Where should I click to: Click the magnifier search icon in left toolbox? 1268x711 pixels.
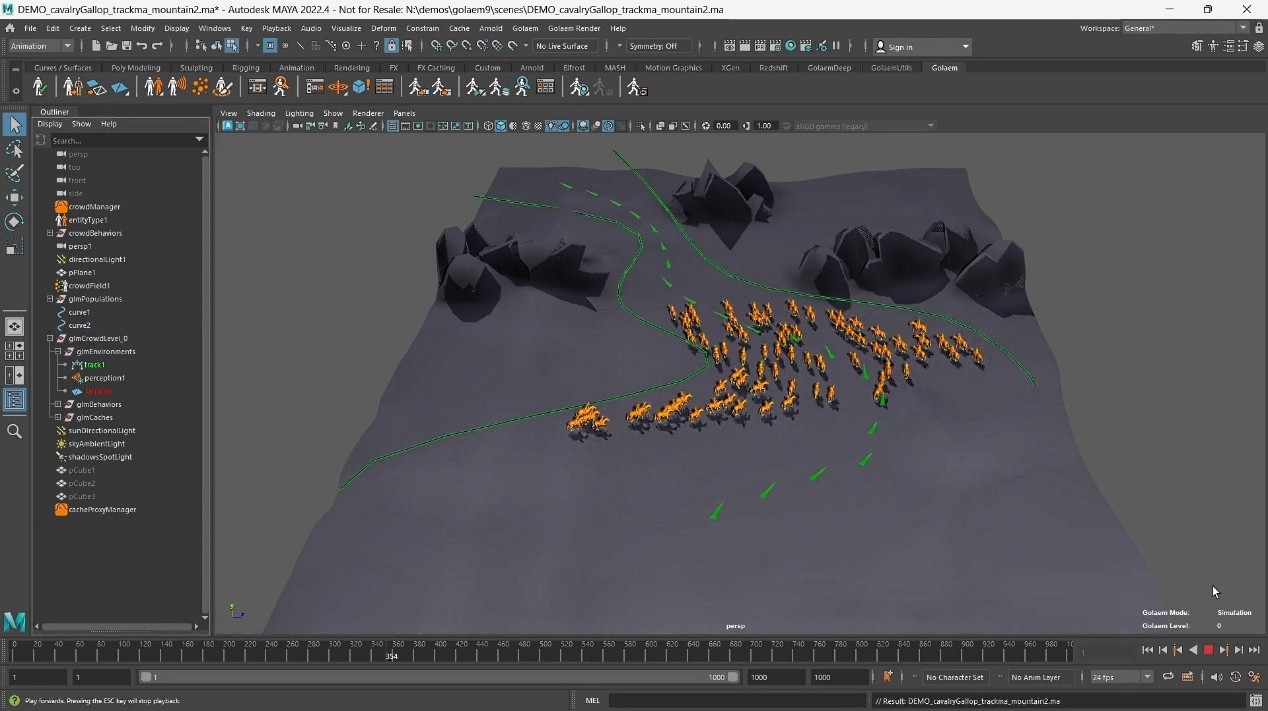click(x=14, y=431)
